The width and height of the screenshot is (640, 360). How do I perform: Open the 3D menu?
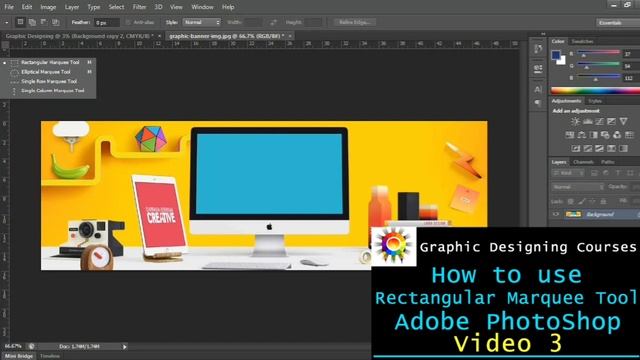[x=158, y=7]
